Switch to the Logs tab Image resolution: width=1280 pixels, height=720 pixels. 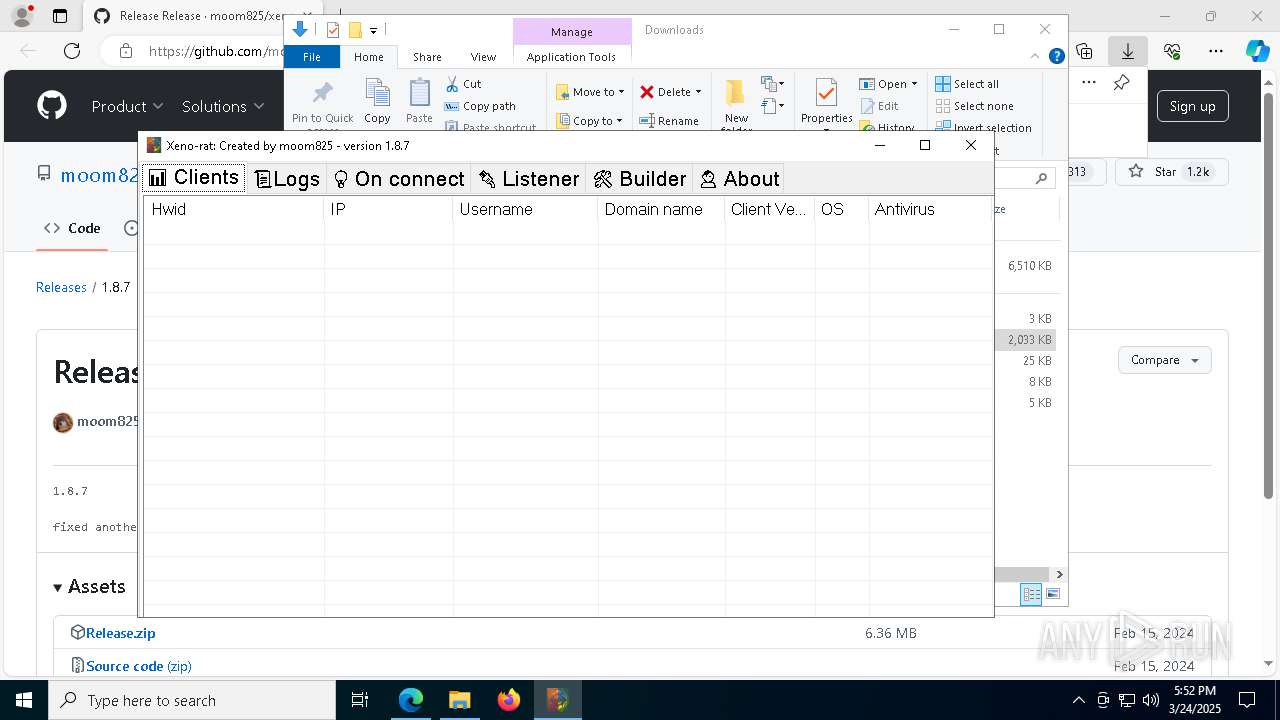coord(287,179)
